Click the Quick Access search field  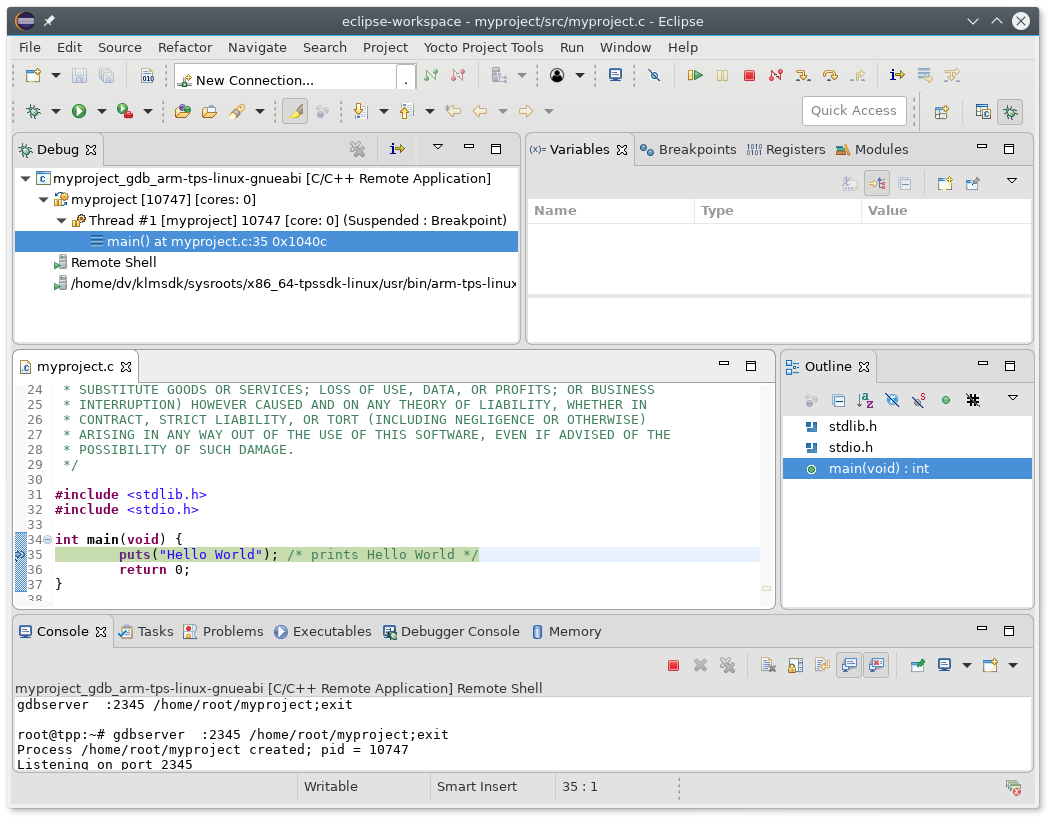coord(854,111)
